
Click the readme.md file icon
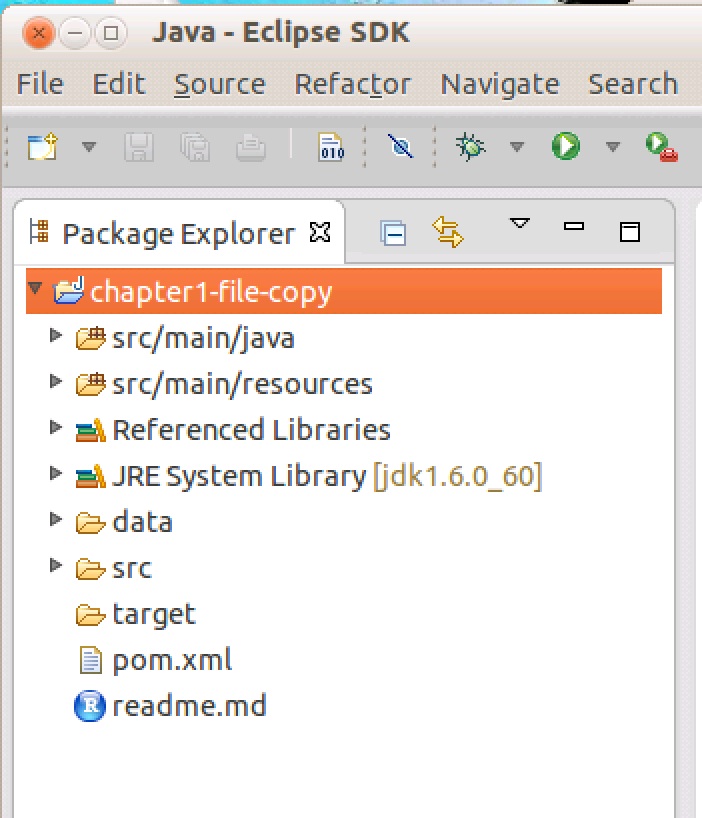pos(90,706)
